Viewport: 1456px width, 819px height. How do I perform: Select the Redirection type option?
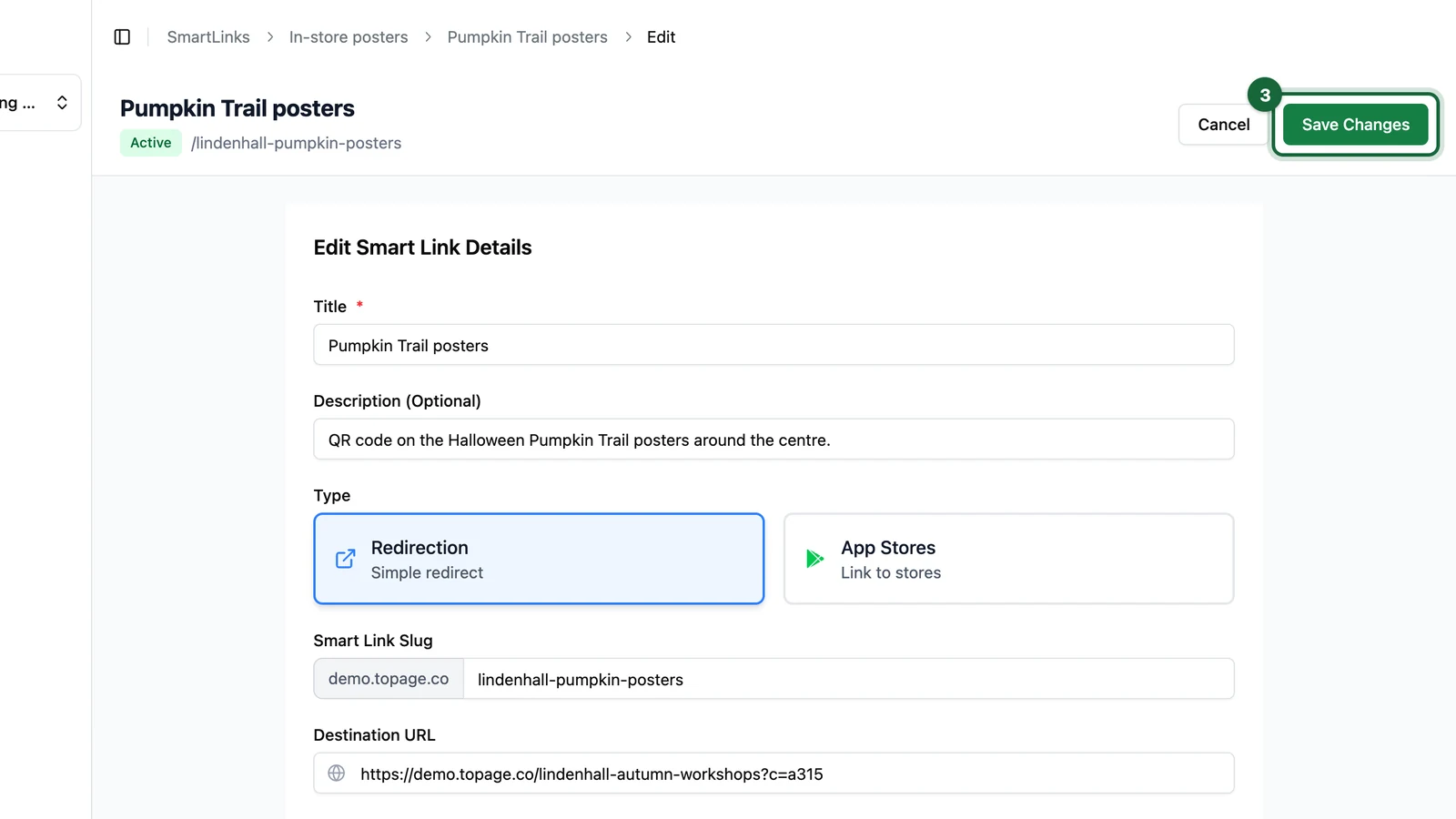[x=539, y=559]
